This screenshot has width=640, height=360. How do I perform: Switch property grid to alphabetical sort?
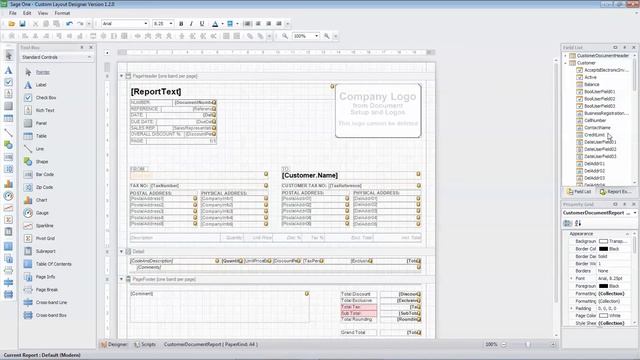pos(578,223)
